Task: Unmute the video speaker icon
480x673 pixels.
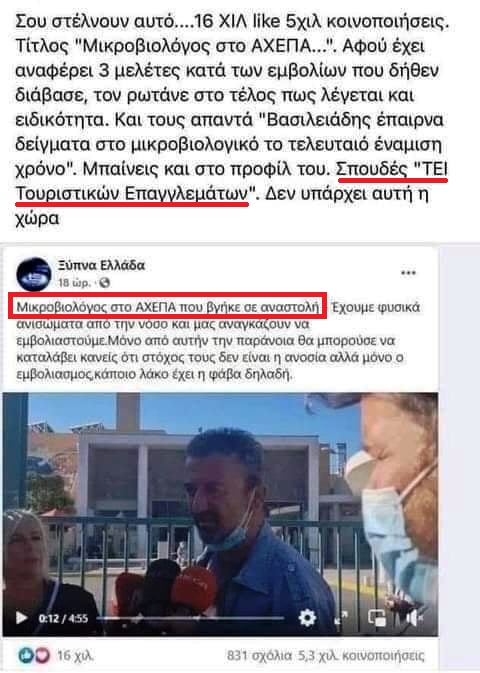Action: 414,618
